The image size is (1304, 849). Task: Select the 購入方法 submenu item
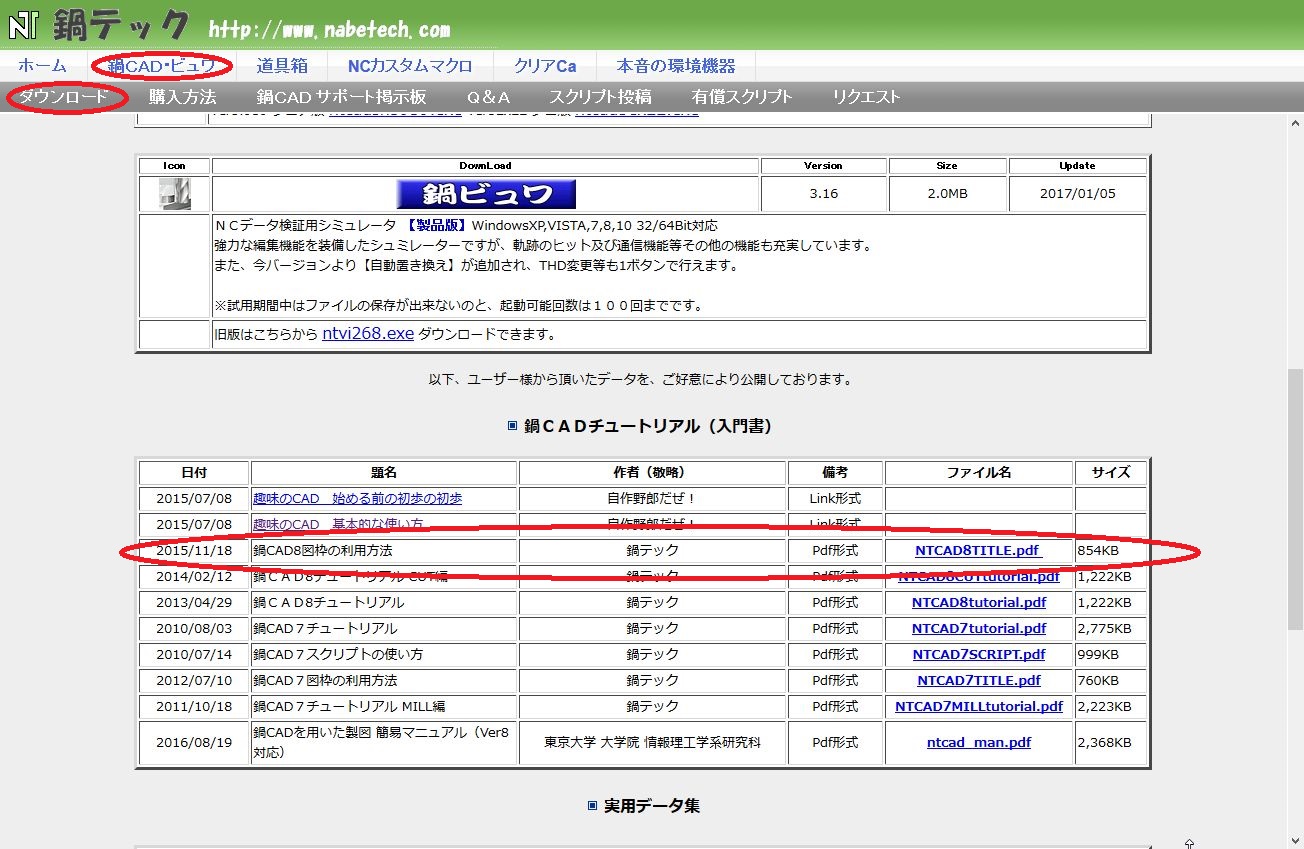[183, 97]
